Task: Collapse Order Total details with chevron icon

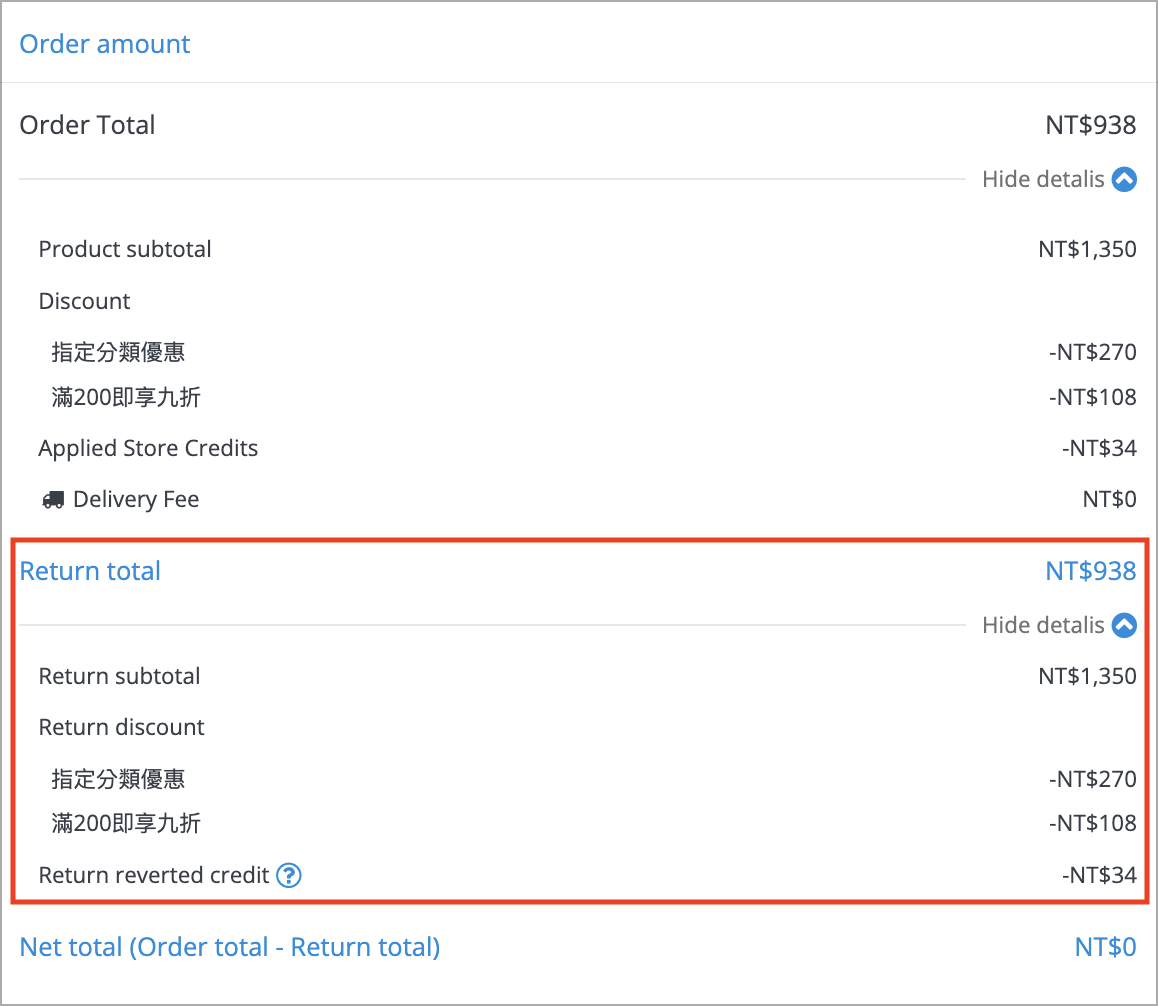Action: click(1124, 179)
